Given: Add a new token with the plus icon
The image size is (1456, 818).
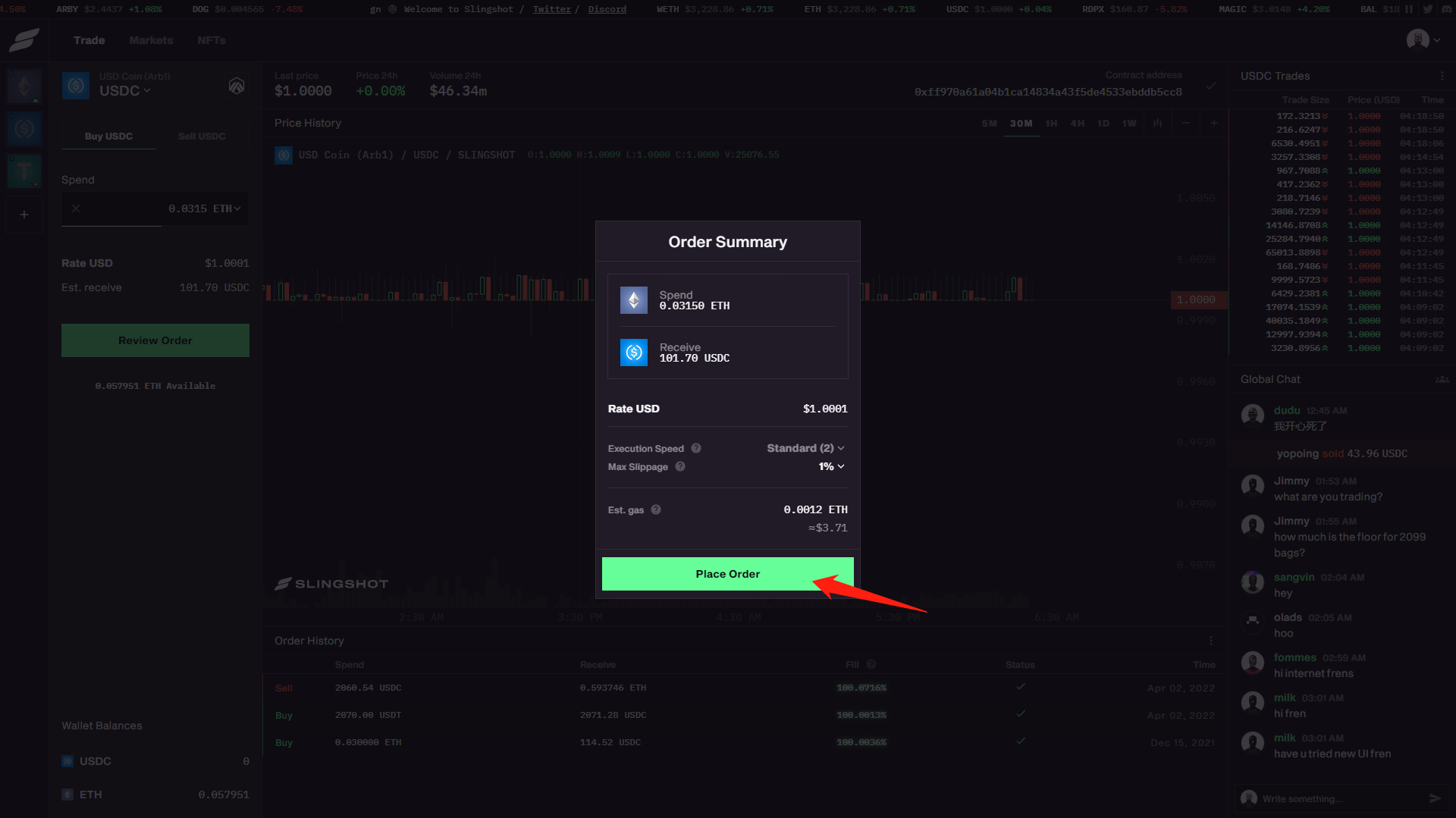Looking at the screenshot, I should pyautogui.click(x=24, y=215).
